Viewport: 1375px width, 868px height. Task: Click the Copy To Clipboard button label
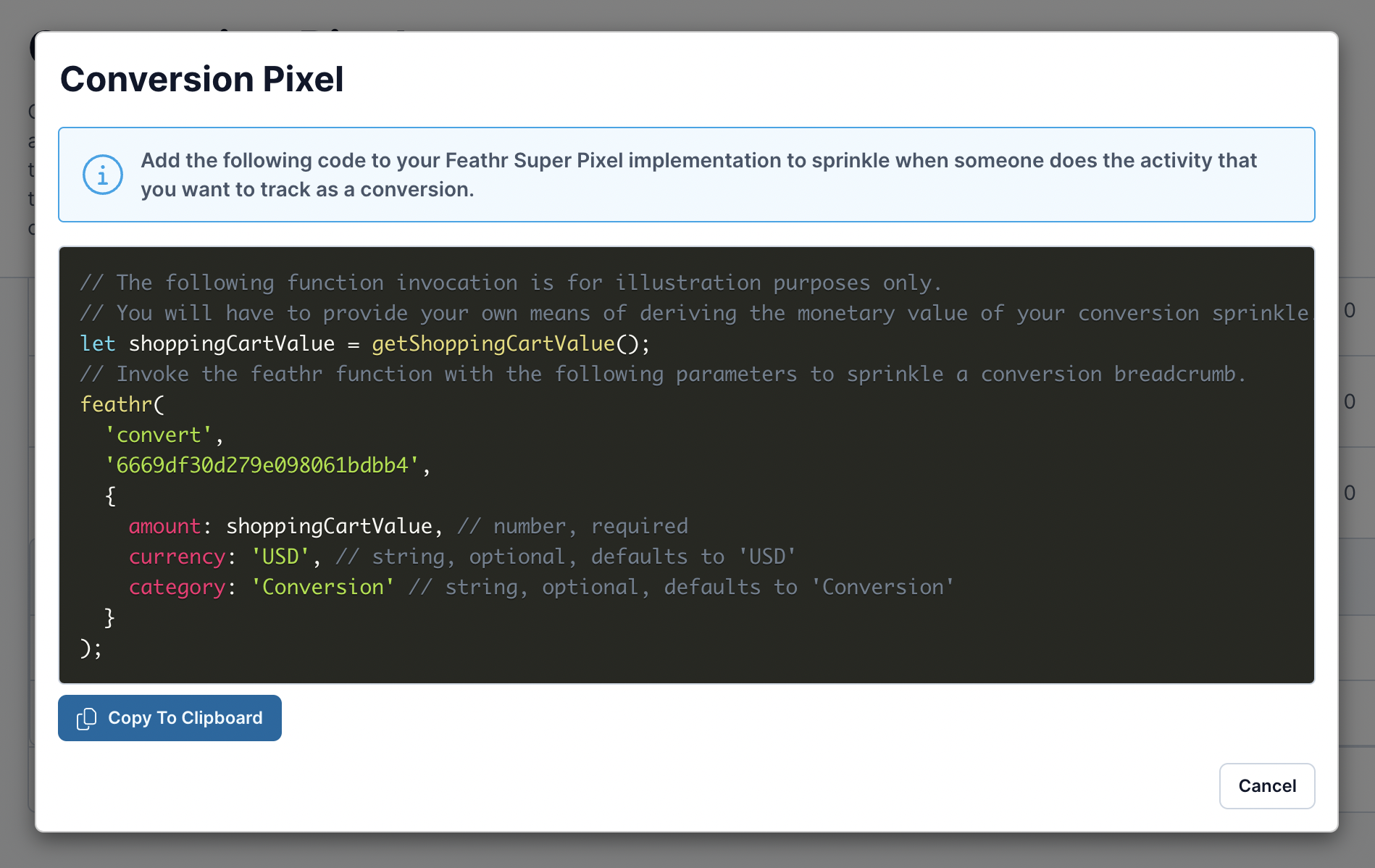pyautogui.click(x=185, y=718)
